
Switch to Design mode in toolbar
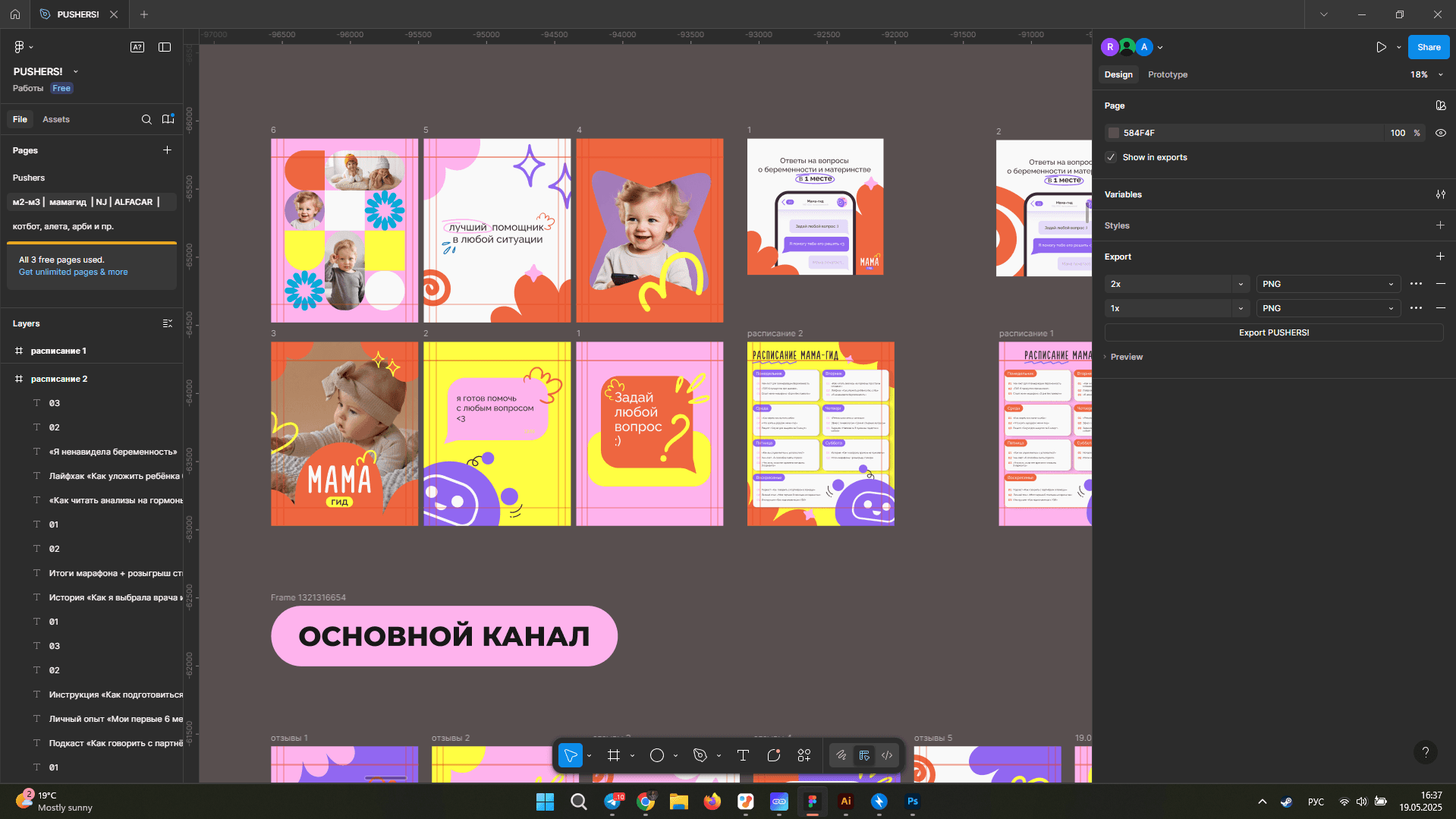(x=864, y=755)
